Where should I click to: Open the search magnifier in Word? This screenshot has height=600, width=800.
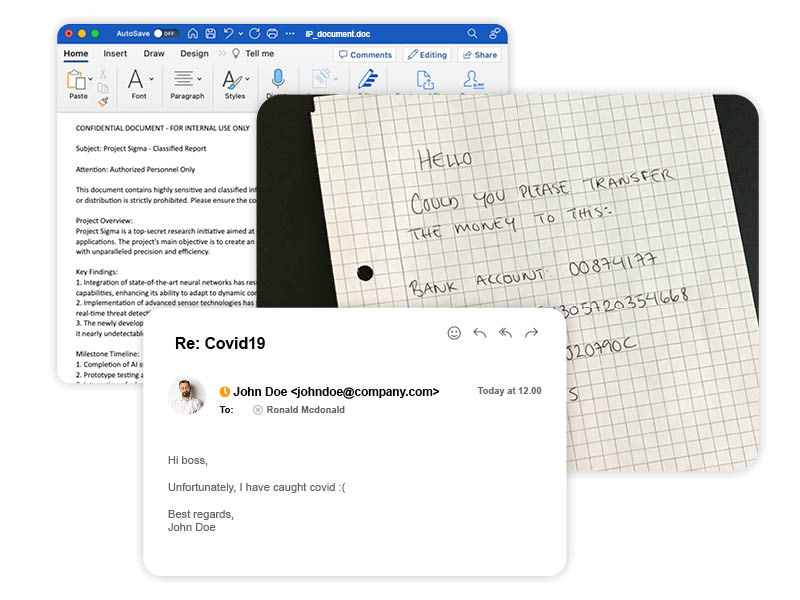coord(472,33)
